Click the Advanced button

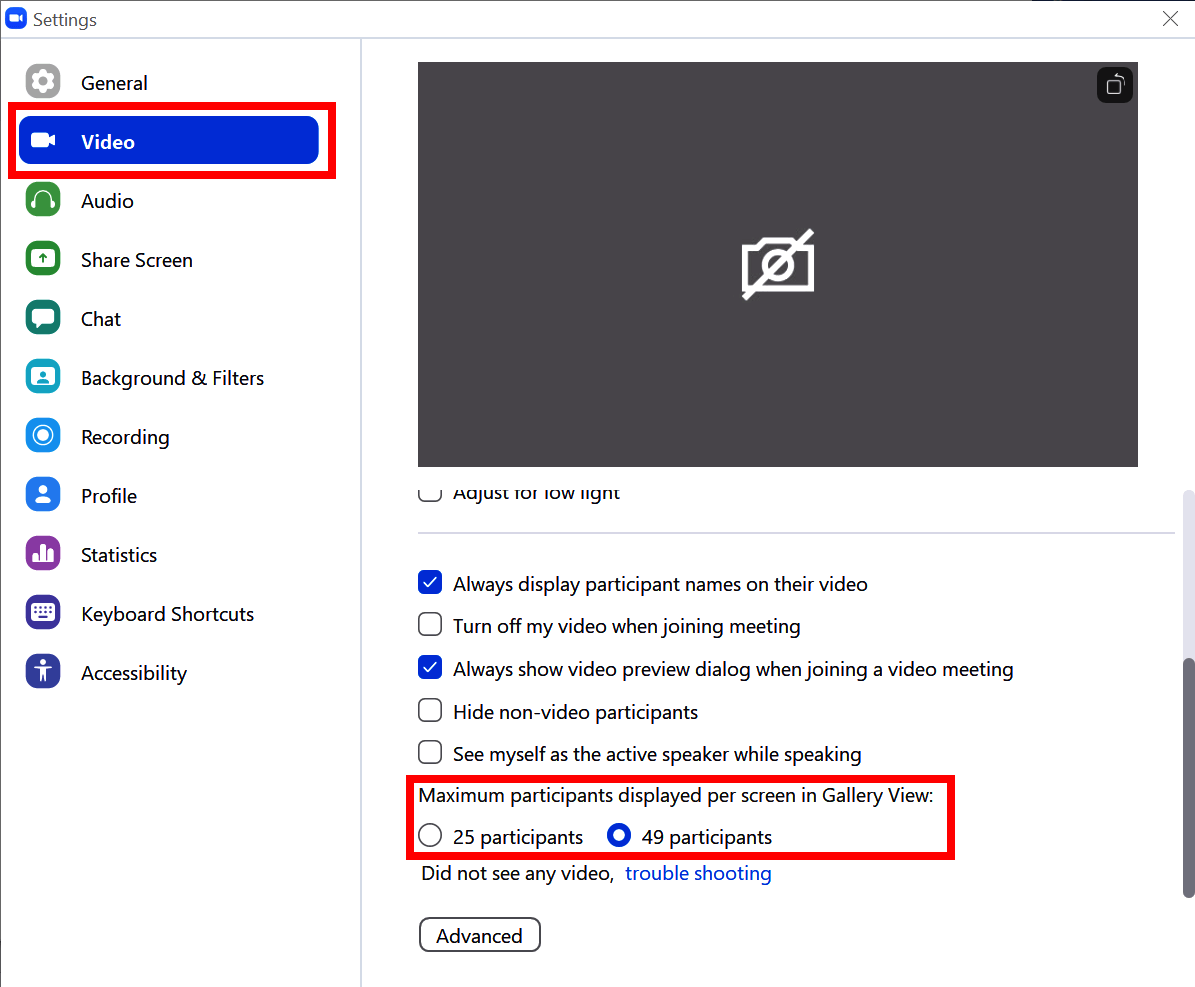pos(479,935)
